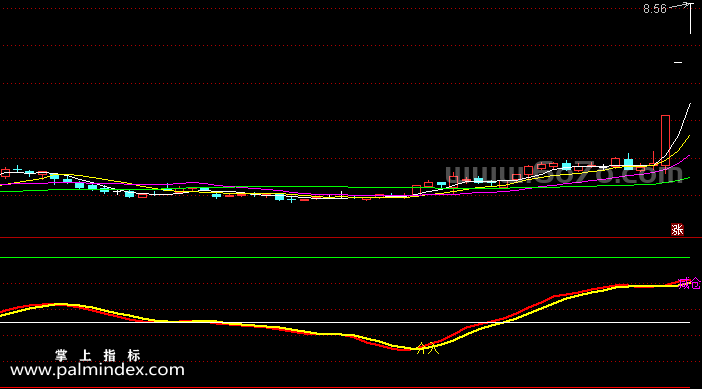Select the white moving average line tip

[x=689, y=105]
